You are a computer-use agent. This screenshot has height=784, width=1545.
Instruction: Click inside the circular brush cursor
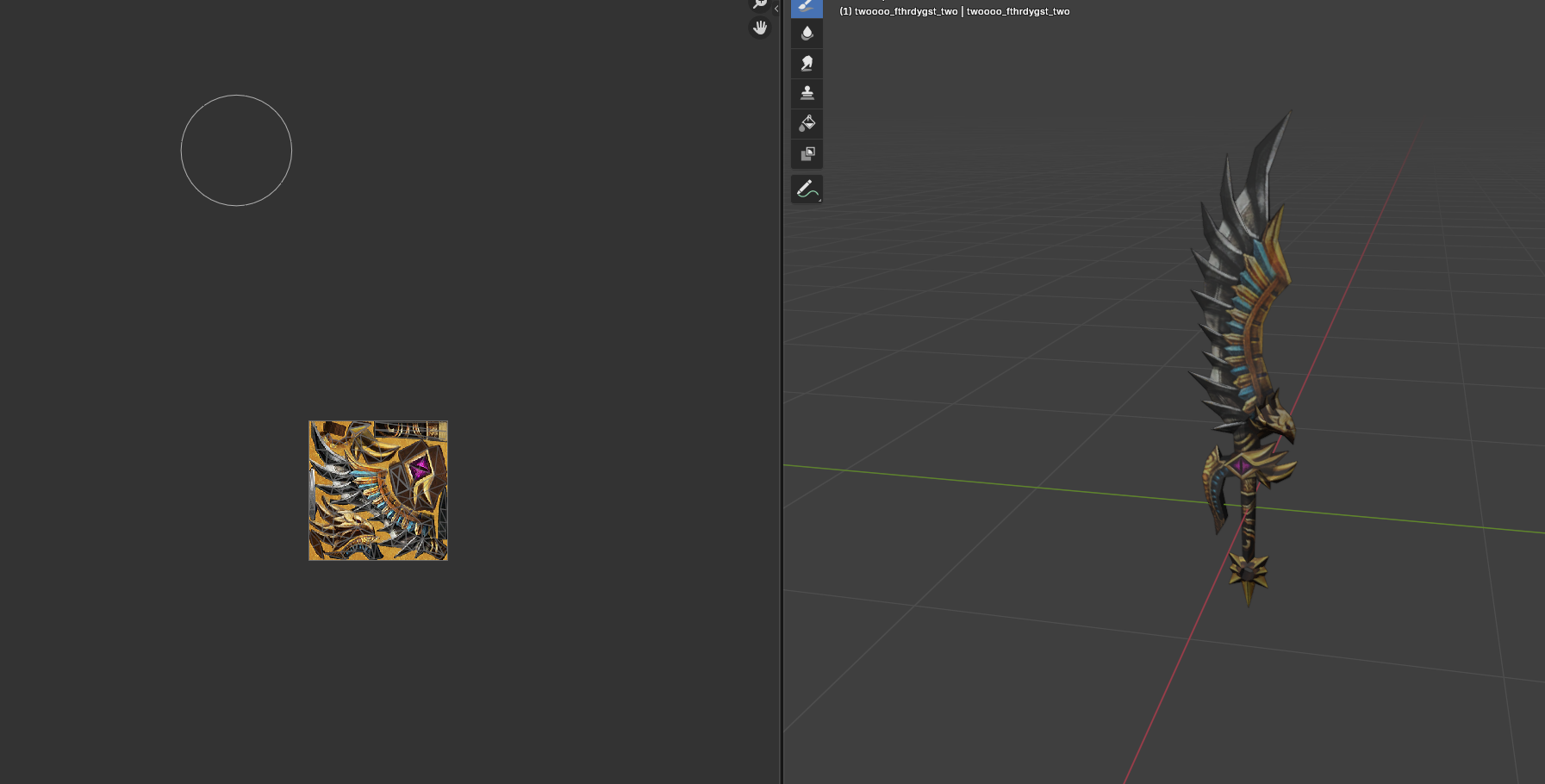[236, 151]
